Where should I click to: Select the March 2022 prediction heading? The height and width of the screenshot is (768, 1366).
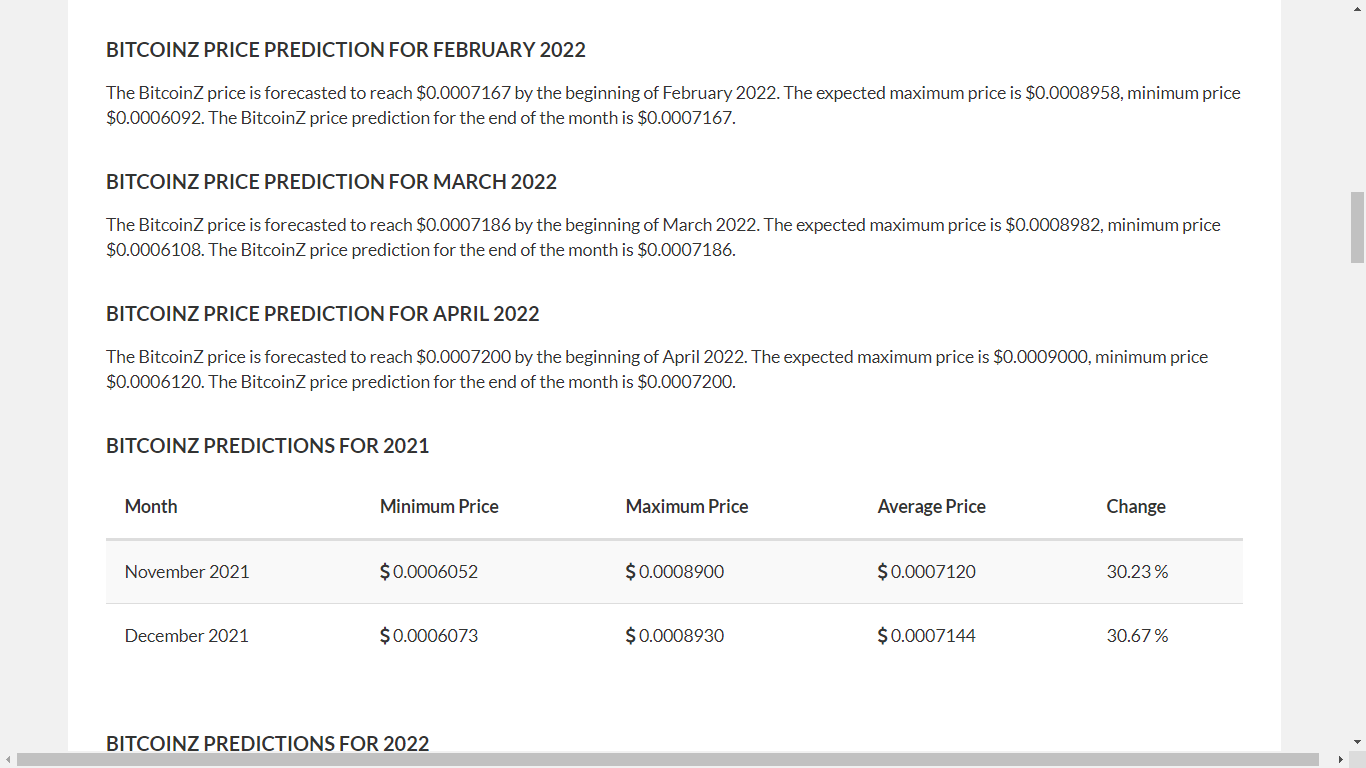[331, 182]
